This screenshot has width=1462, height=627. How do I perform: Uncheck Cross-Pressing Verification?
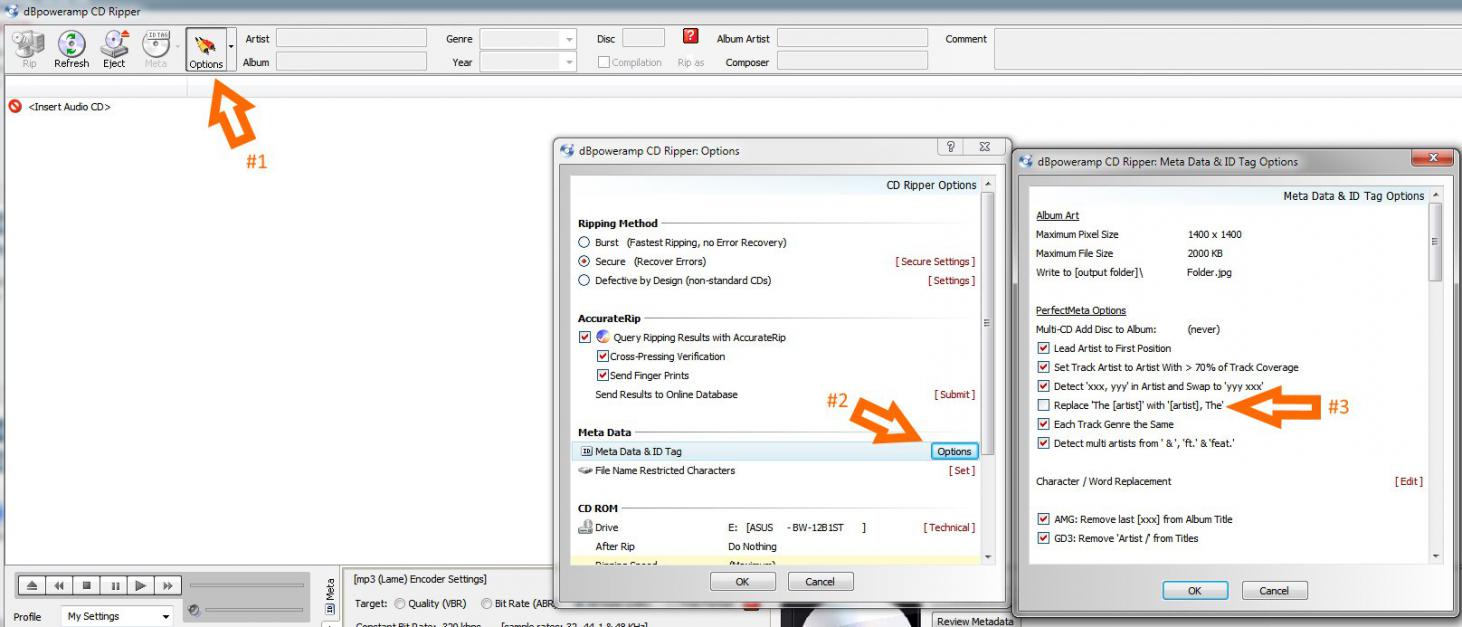(603, 357)
